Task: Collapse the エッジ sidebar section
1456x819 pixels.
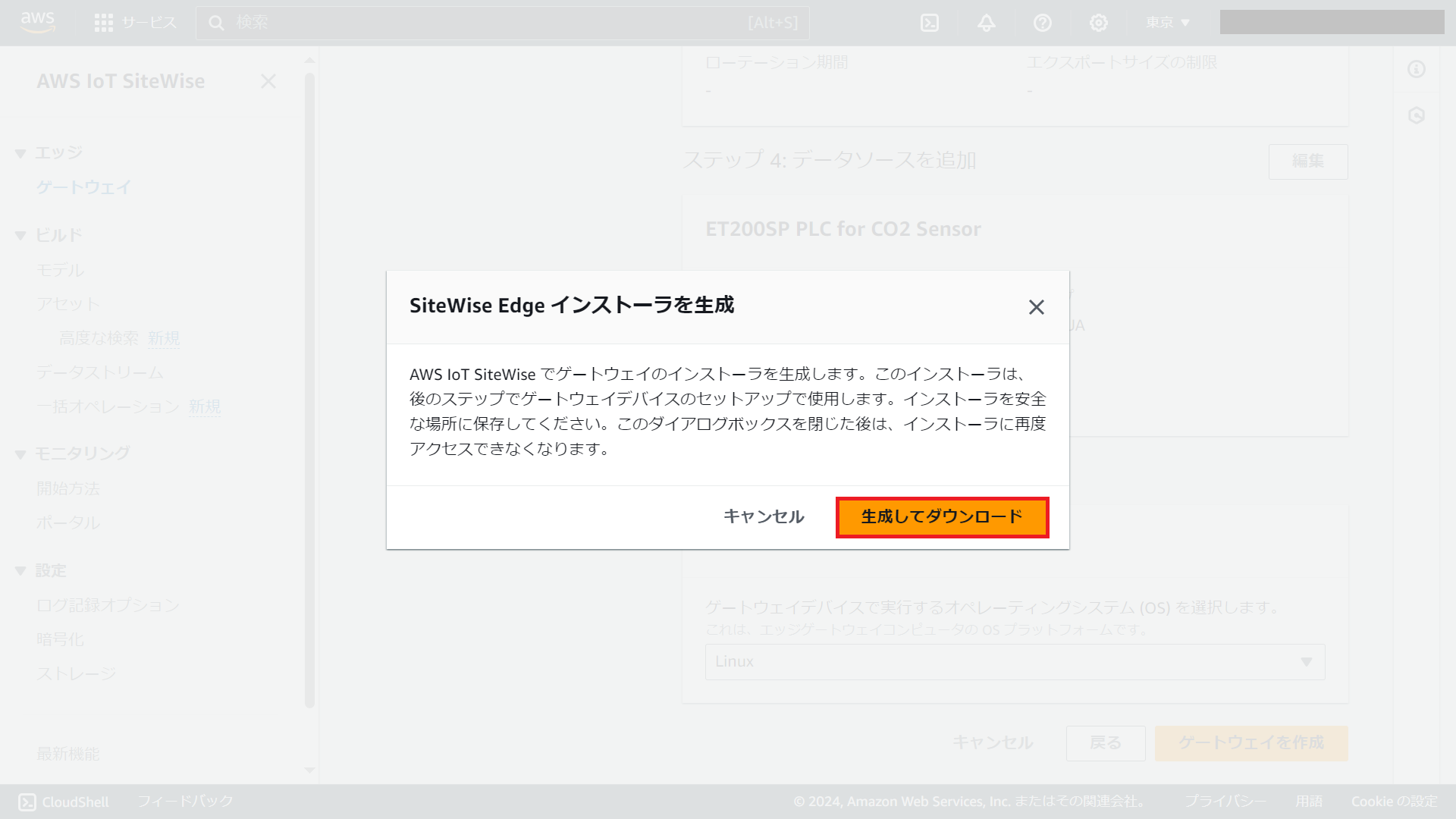Action: click(20, 152)
